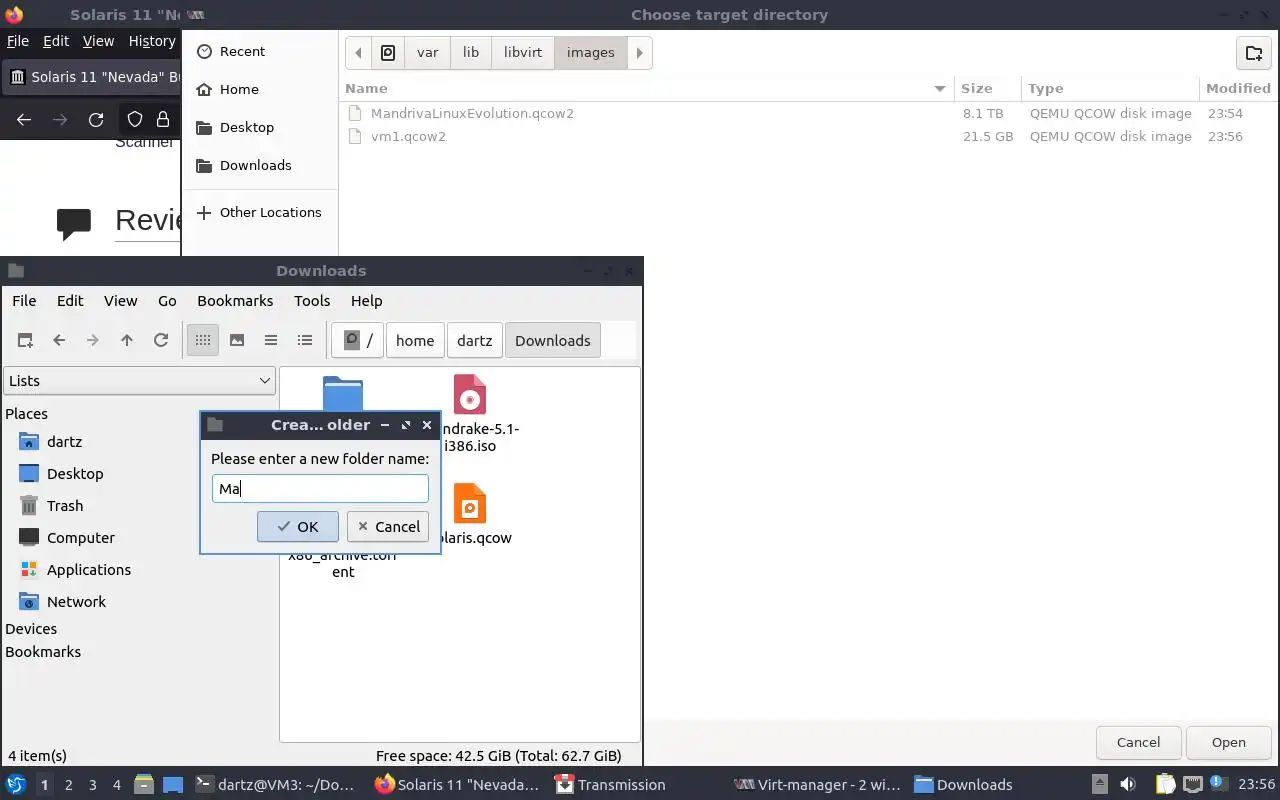Viewport: 1280px width, 800px height.
Task: Go to Home in directory chooser sidebar
Action: pyautogui.click(x=239, y=89)
